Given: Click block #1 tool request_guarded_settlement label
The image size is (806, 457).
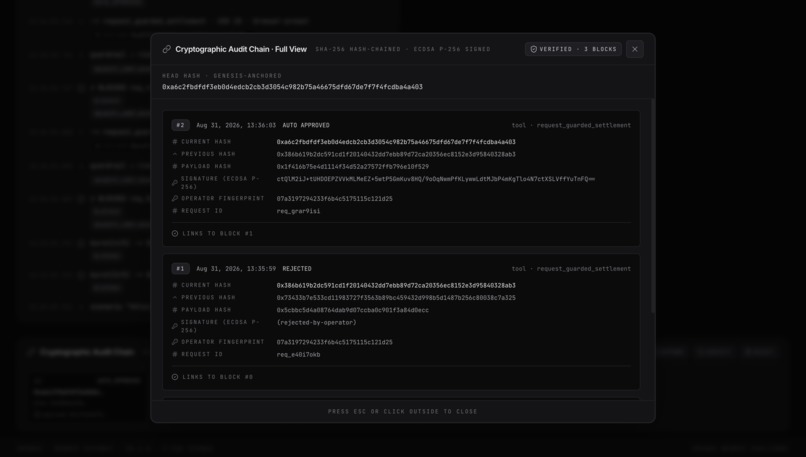Looking at the screenshot, I should (571, 269).
